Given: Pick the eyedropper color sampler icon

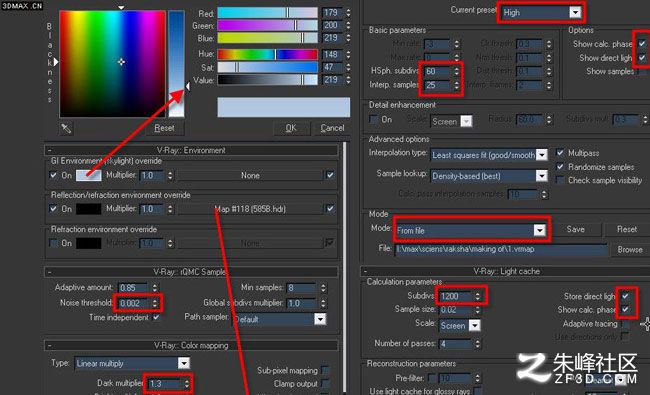Looking at the screenshot, I should click(x=66, y=128).
